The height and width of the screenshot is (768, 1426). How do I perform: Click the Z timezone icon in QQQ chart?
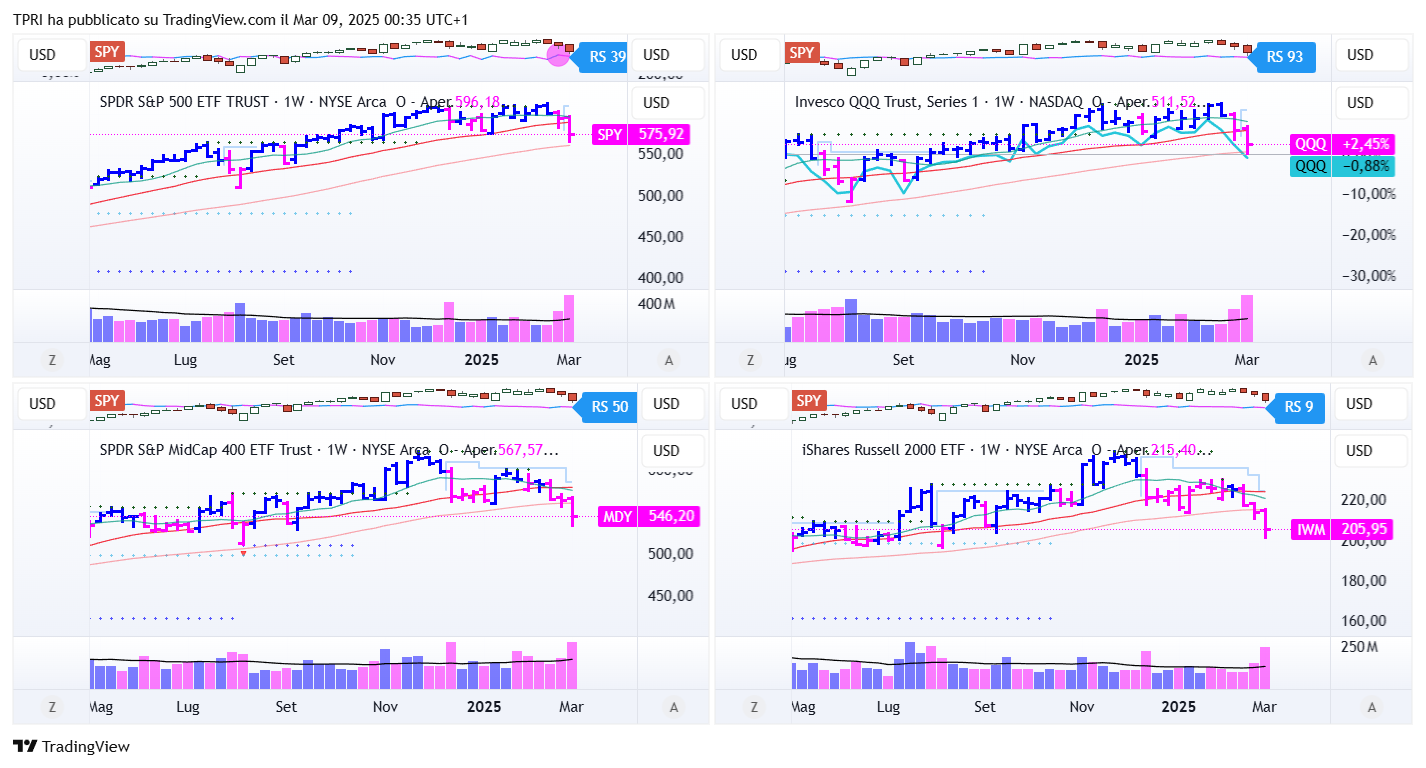750,360
